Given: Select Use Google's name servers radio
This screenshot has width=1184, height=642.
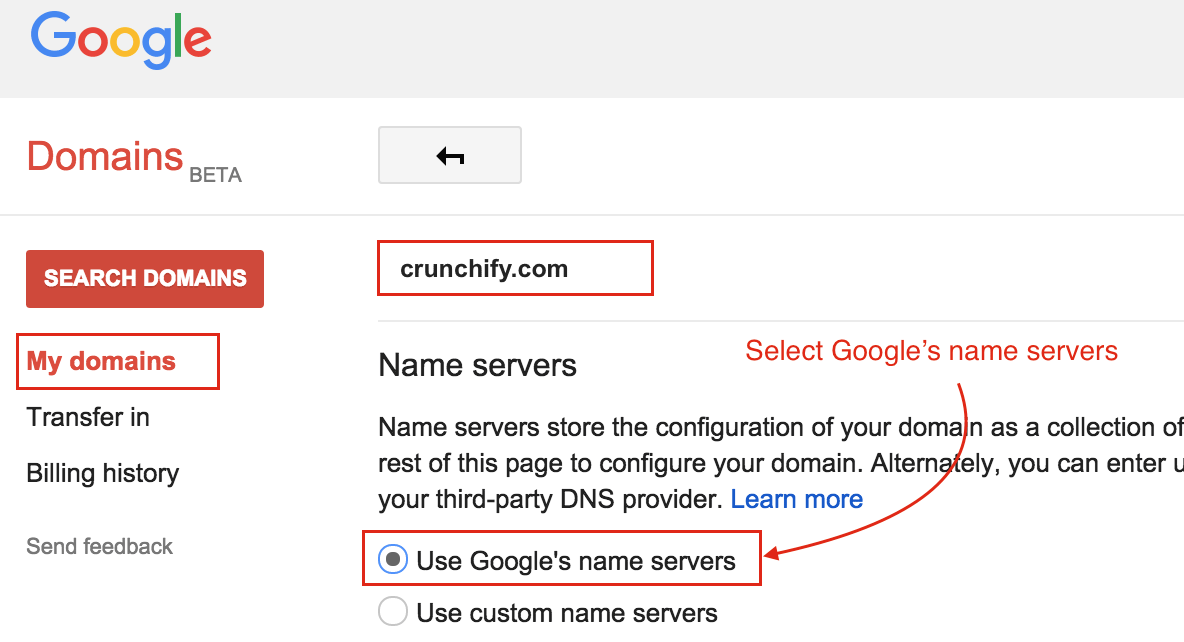Looking at the screenshot, I should [x=393, y=560].
